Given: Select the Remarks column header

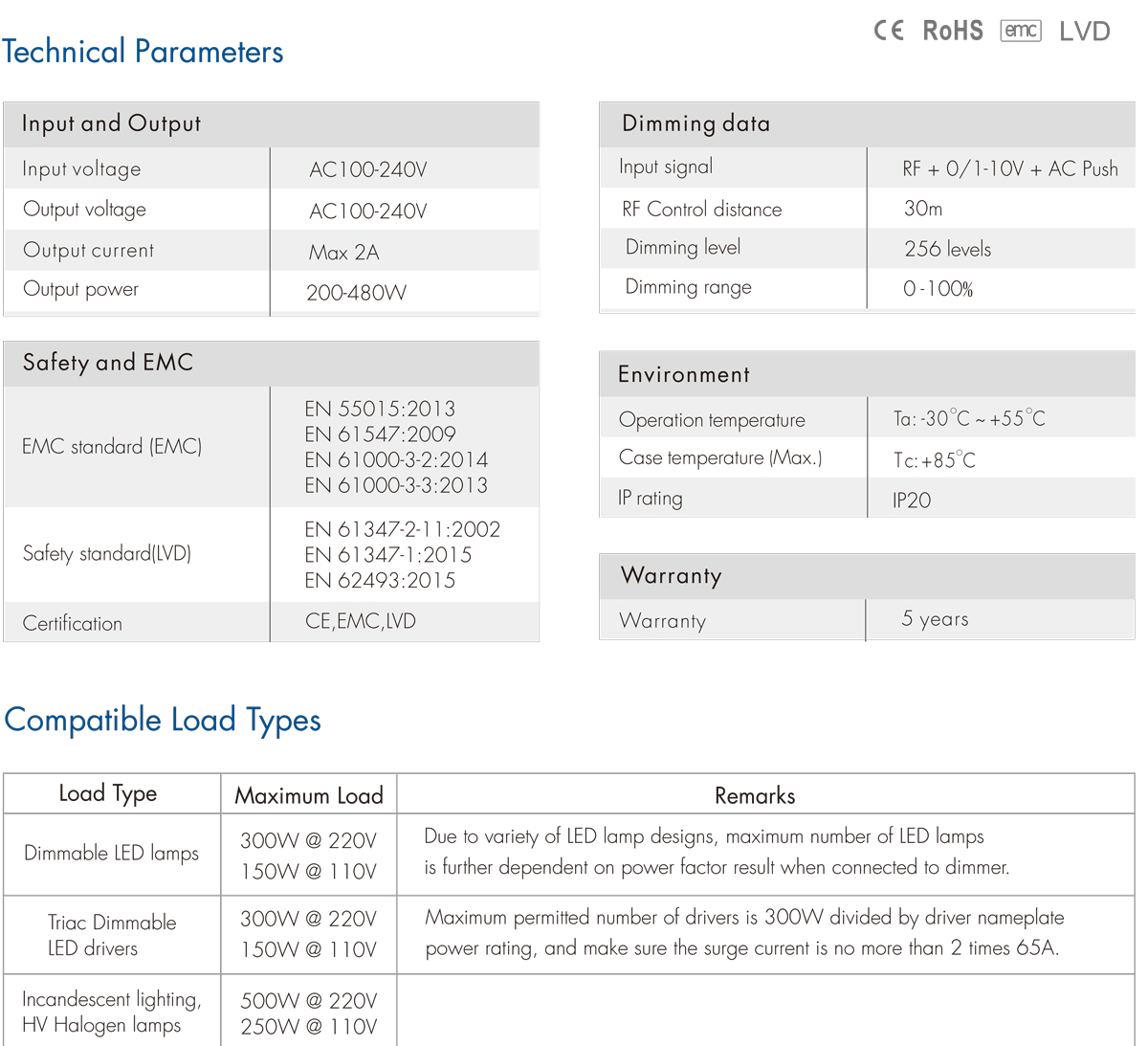Looking at the screenshot, I should (x=755, y=795).
